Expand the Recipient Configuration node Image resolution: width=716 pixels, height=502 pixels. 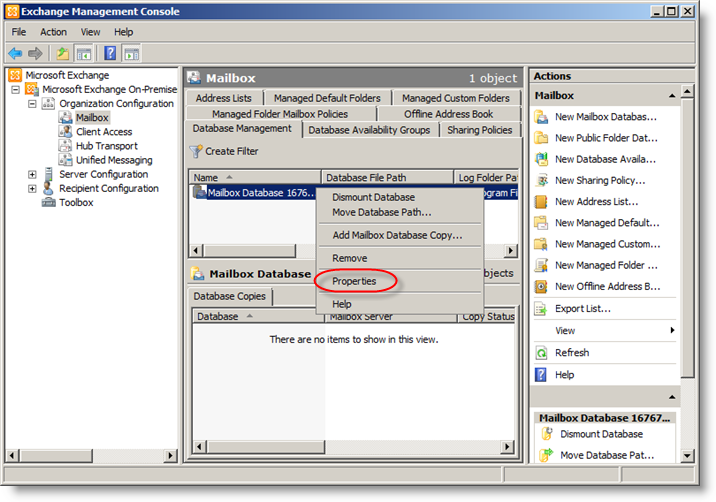click(x=32, y=189)
